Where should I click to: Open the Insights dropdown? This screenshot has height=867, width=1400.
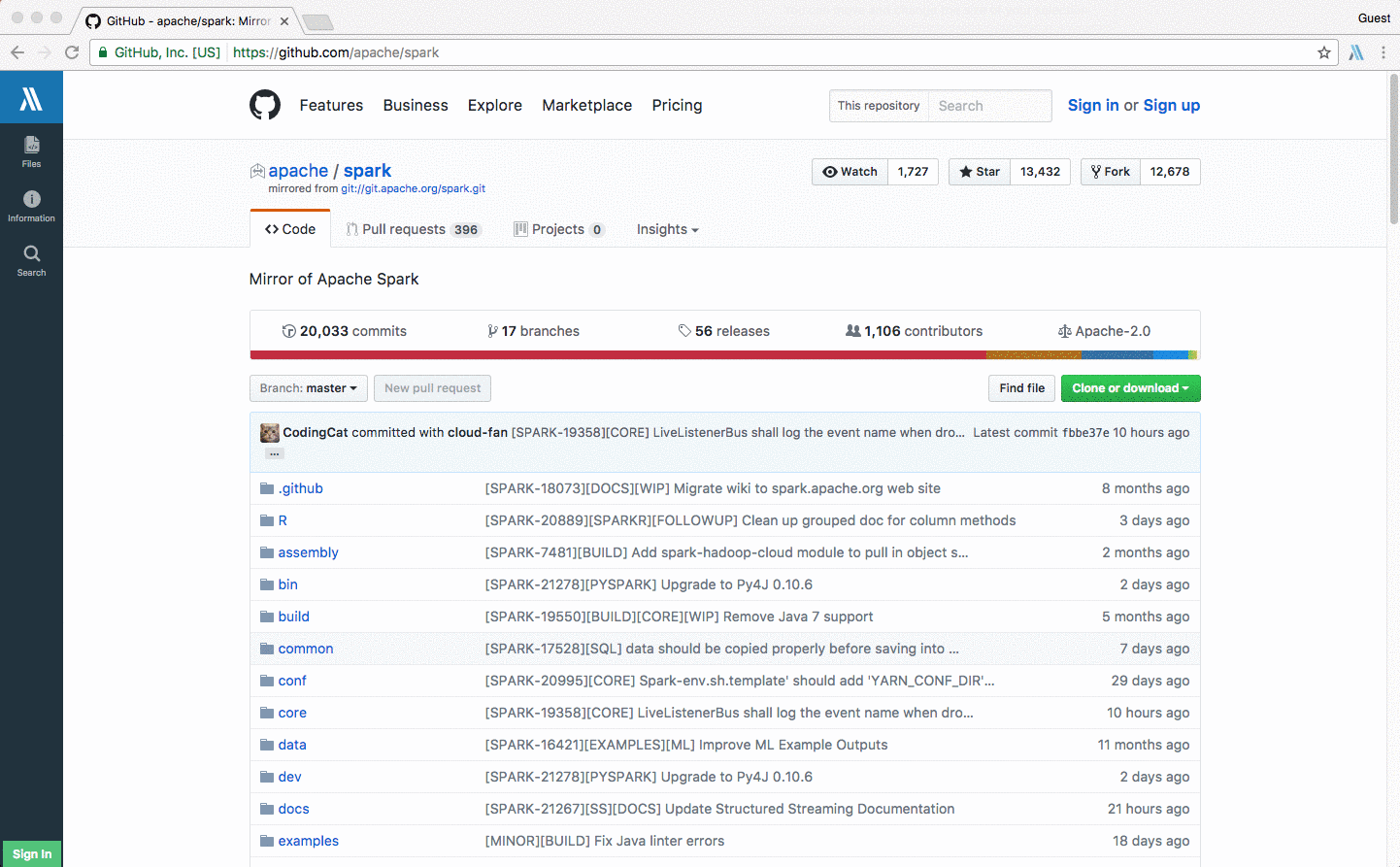[x=667, y=229]
